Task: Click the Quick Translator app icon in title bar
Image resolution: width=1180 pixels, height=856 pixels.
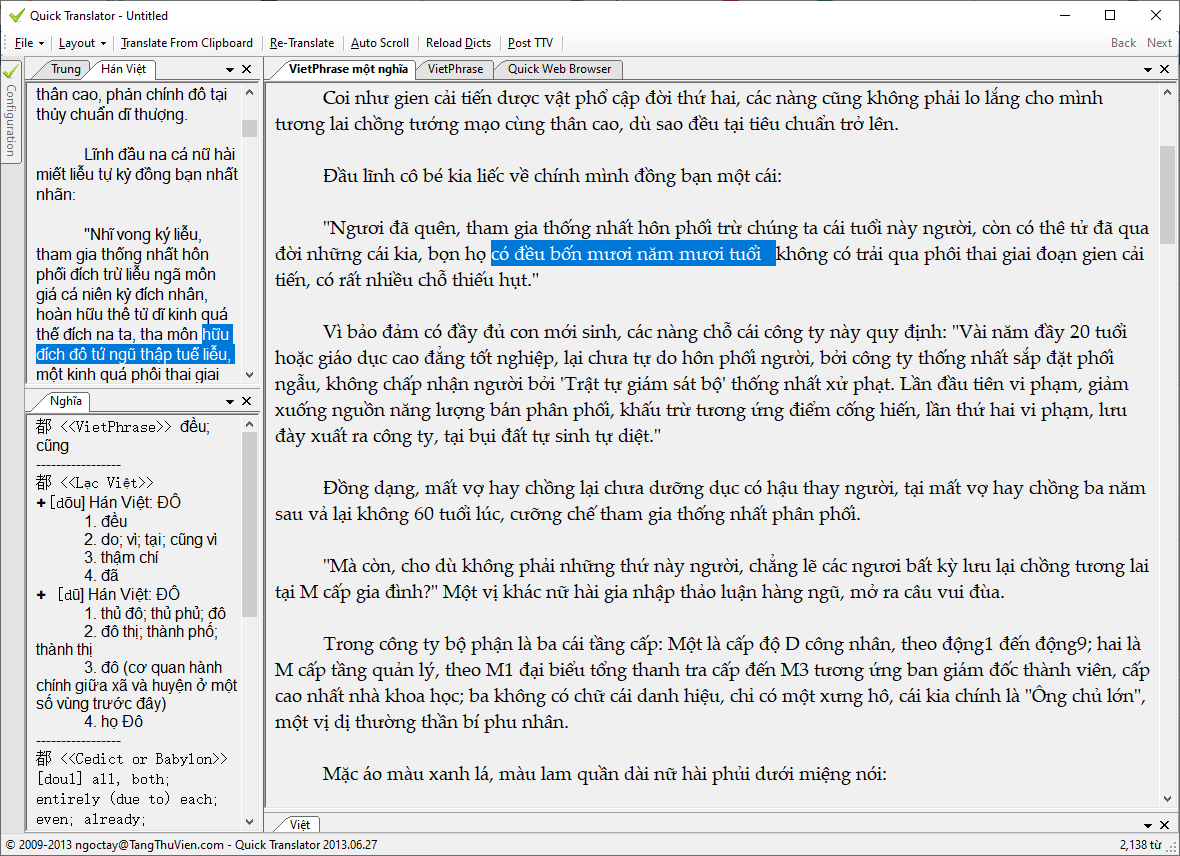Action: 15,15
